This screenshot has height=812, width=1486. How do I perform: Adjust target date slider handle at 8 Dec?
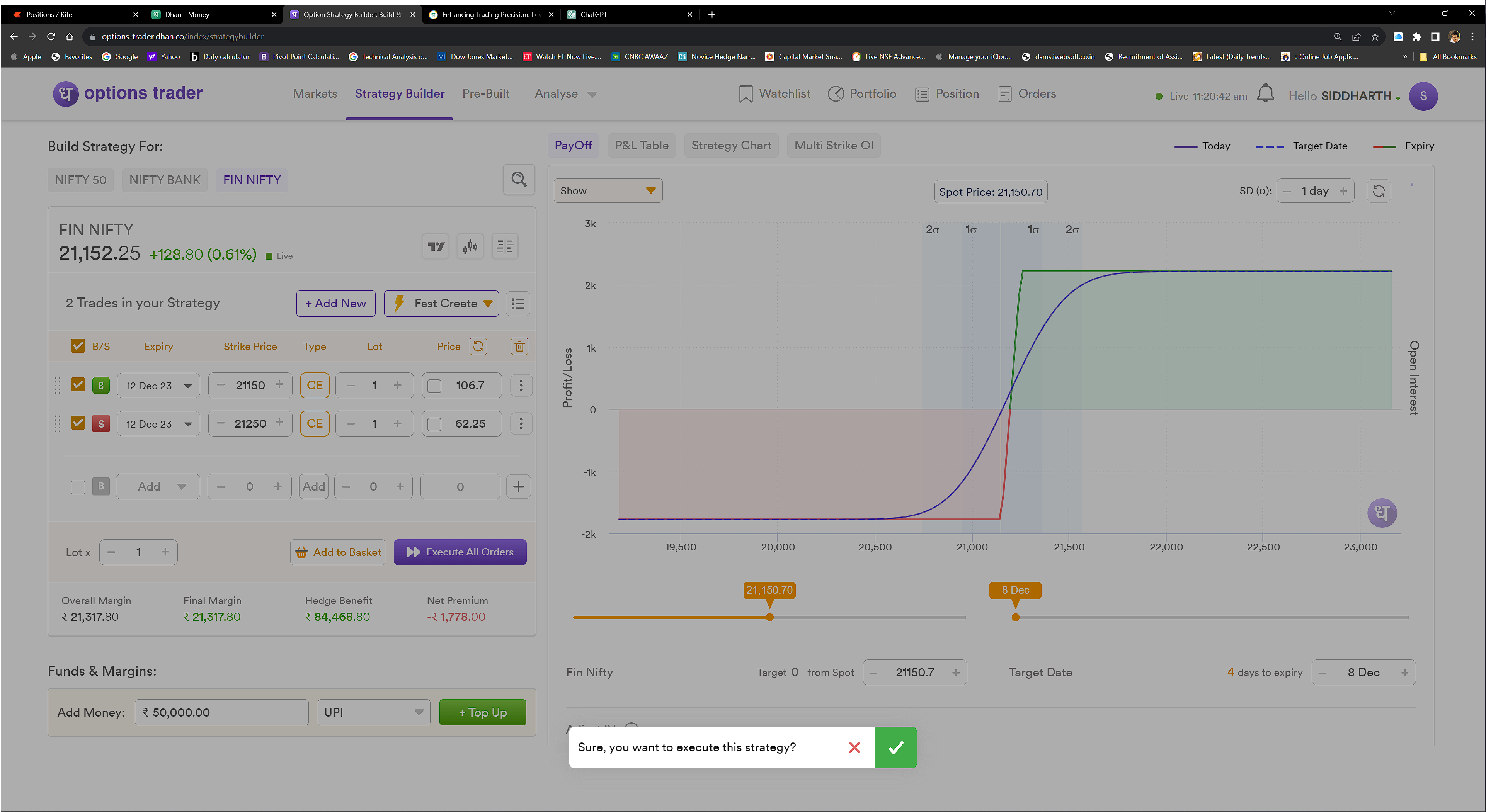point(1015,617)
